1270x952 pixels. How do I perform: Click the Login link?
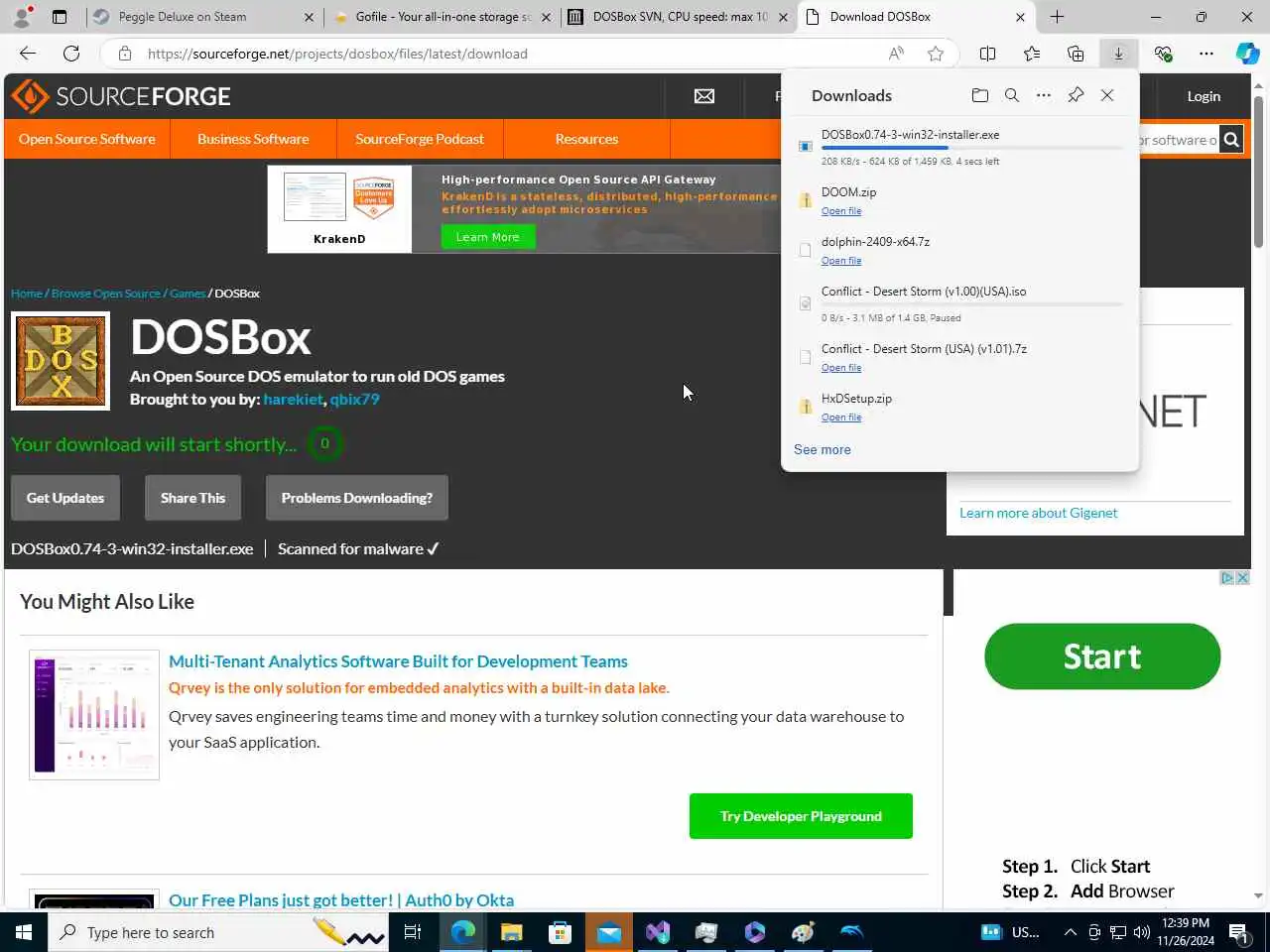pos(1204,96)
